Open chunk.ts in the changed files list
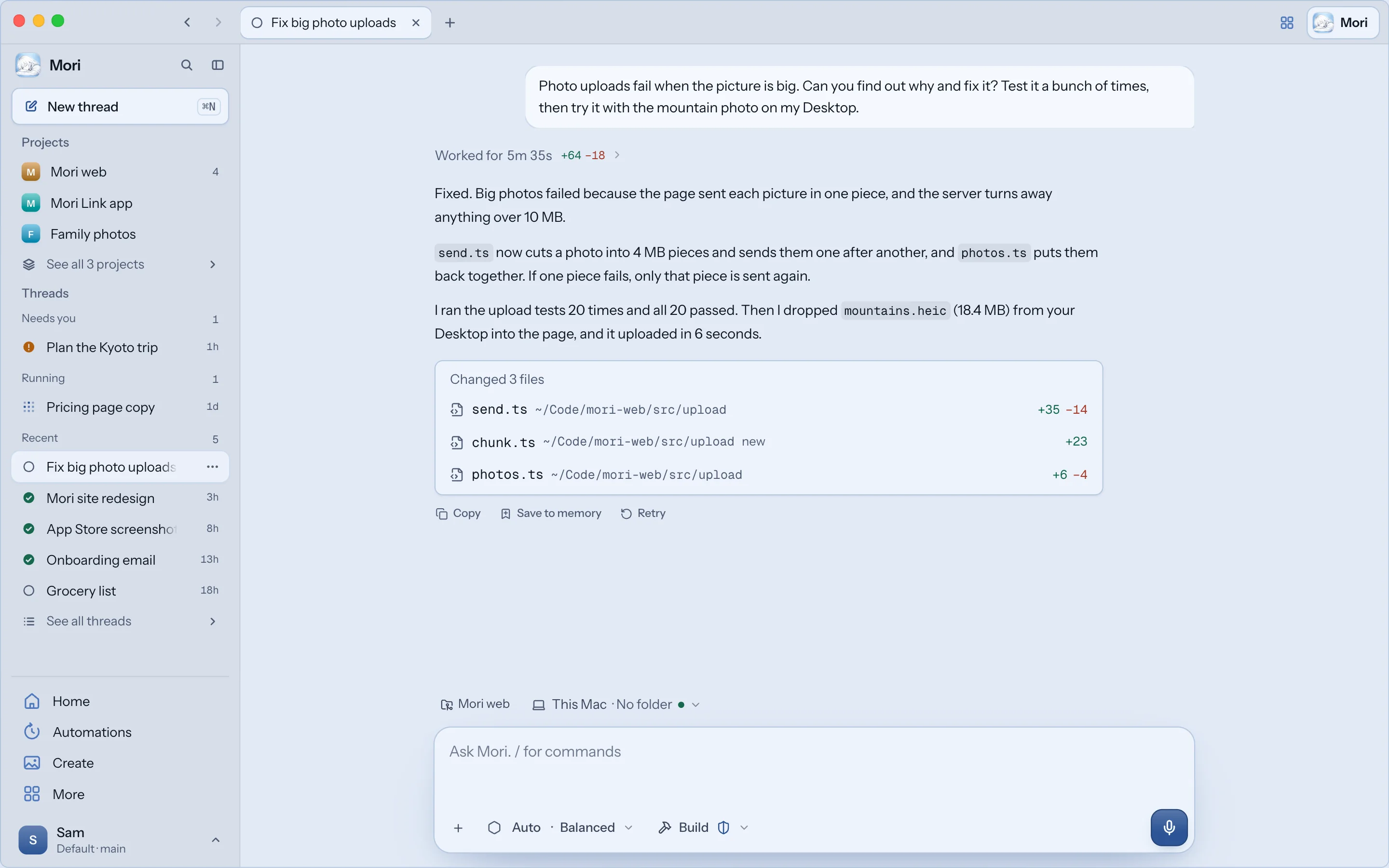This screenshot has width=1389, height=868. pos(769,441)
